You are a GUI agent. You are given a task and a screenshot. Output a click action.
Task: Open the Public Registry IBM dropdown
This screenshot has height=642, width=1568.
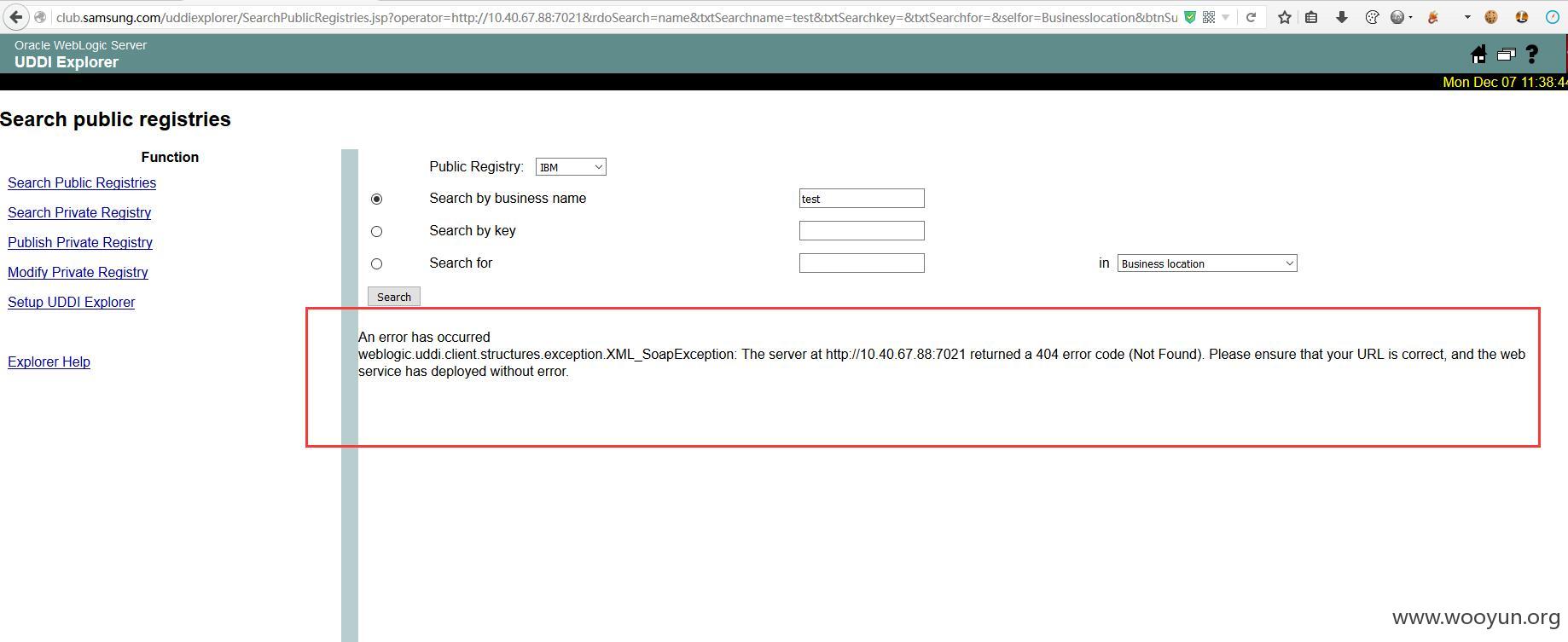click(x=571, y=167)
